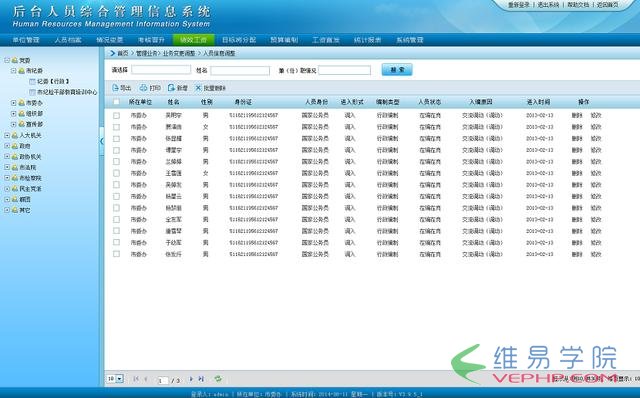Open the 统计报表 menu
Screen dimensions: 640x398
tap(367, 40)
